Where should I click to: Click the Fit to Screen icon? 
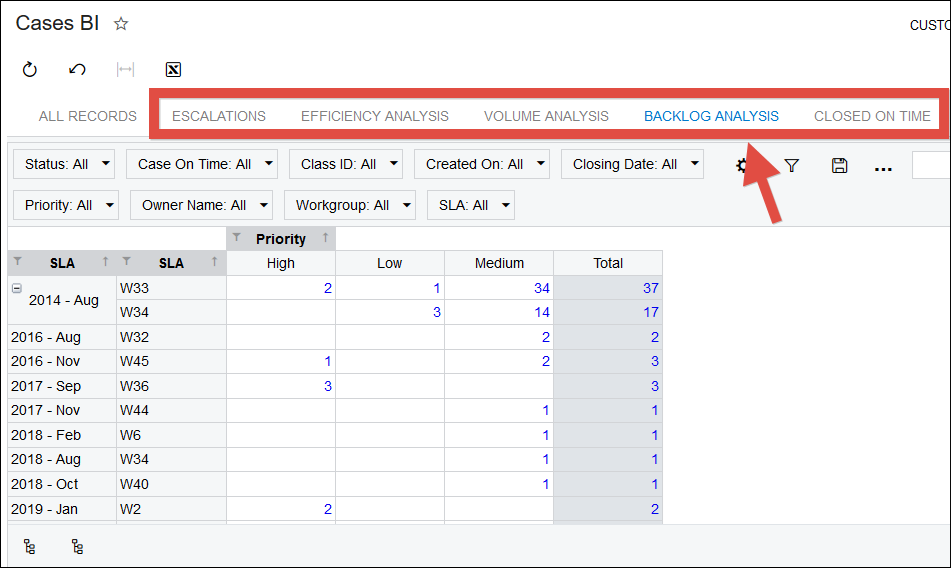coord(125,69)
